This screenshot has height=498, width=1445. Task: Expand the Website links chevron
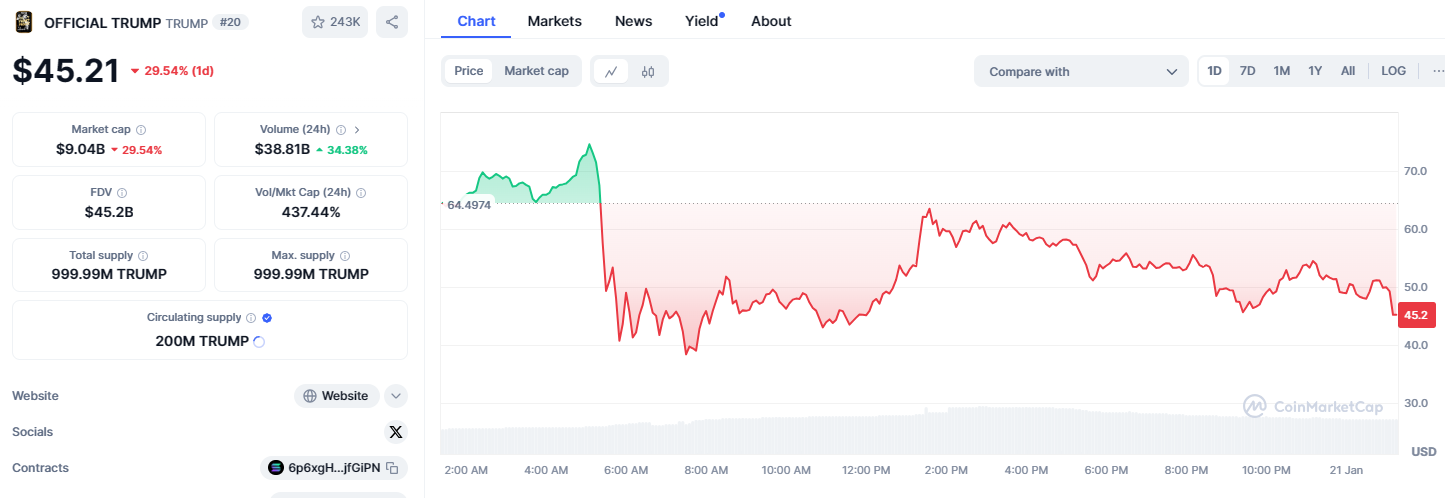pyautogui.click(x=396, y=396)
